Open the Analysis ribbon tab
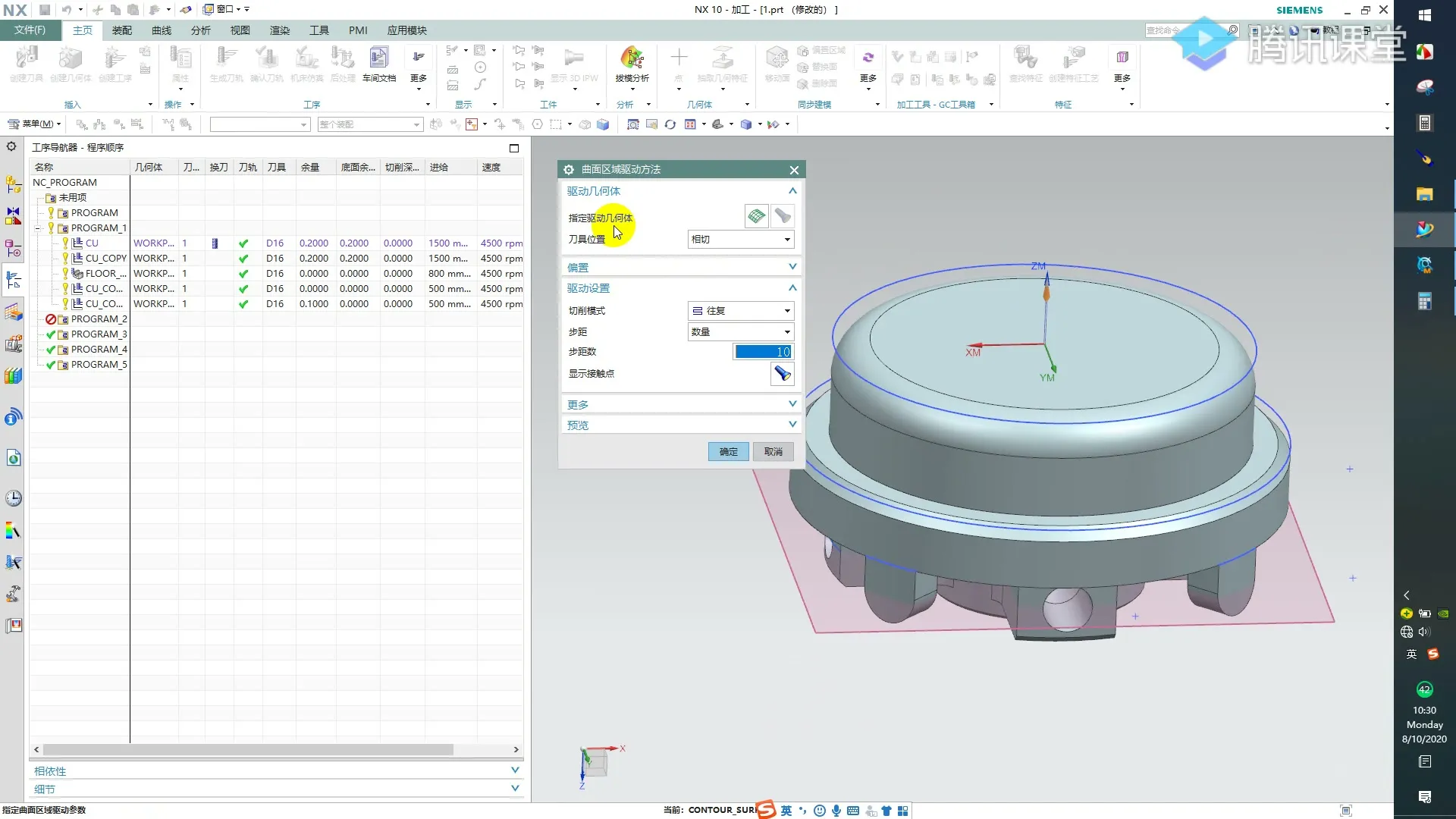Viewport: 1456px width, 819px height. pyautogui.click(x=200, y=30)
